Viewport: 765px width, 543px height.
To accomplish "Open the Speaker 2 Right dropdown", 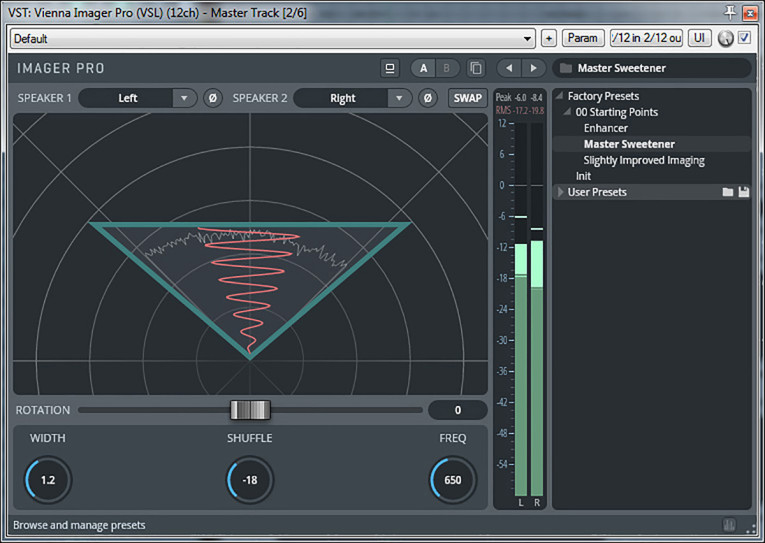I will [x=353, y=98].
